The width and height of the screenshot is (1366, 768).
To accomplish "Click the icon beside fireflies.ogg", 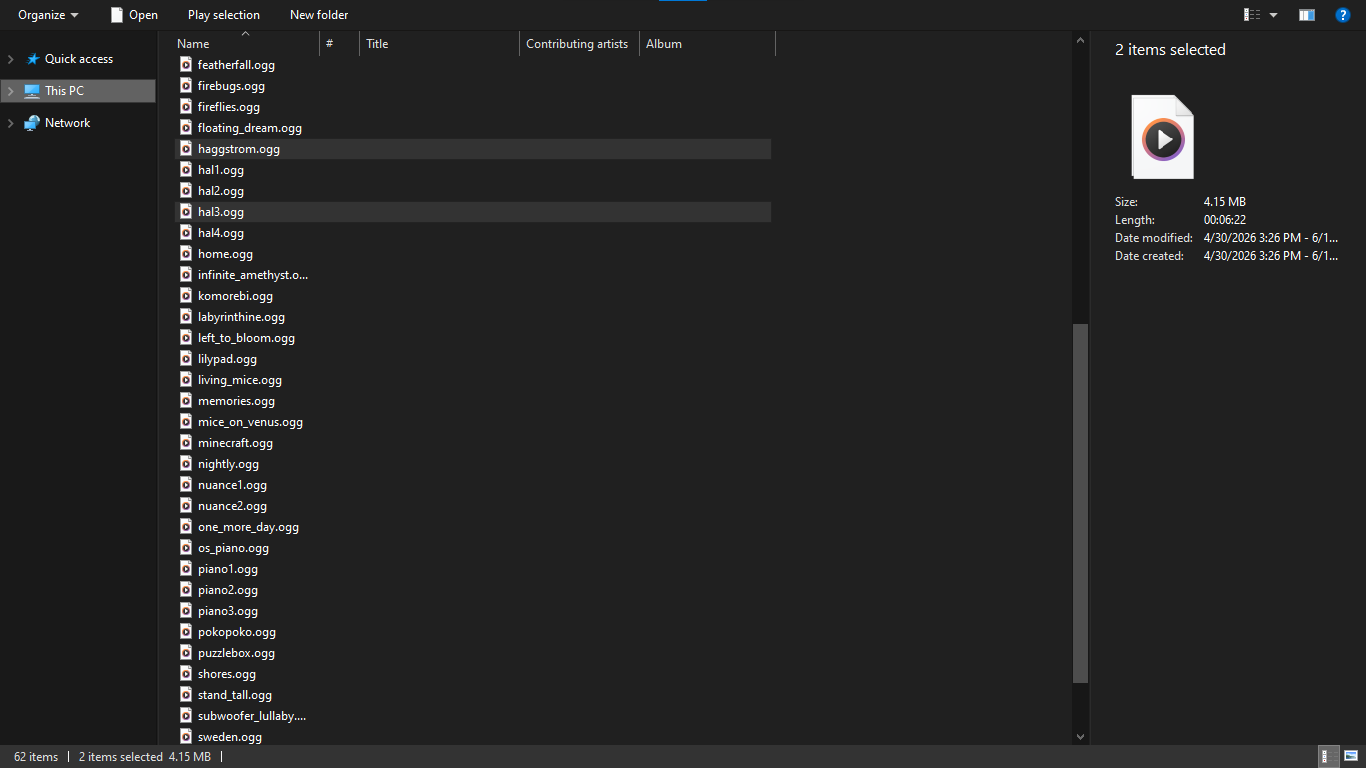I will tap(186, 106).
